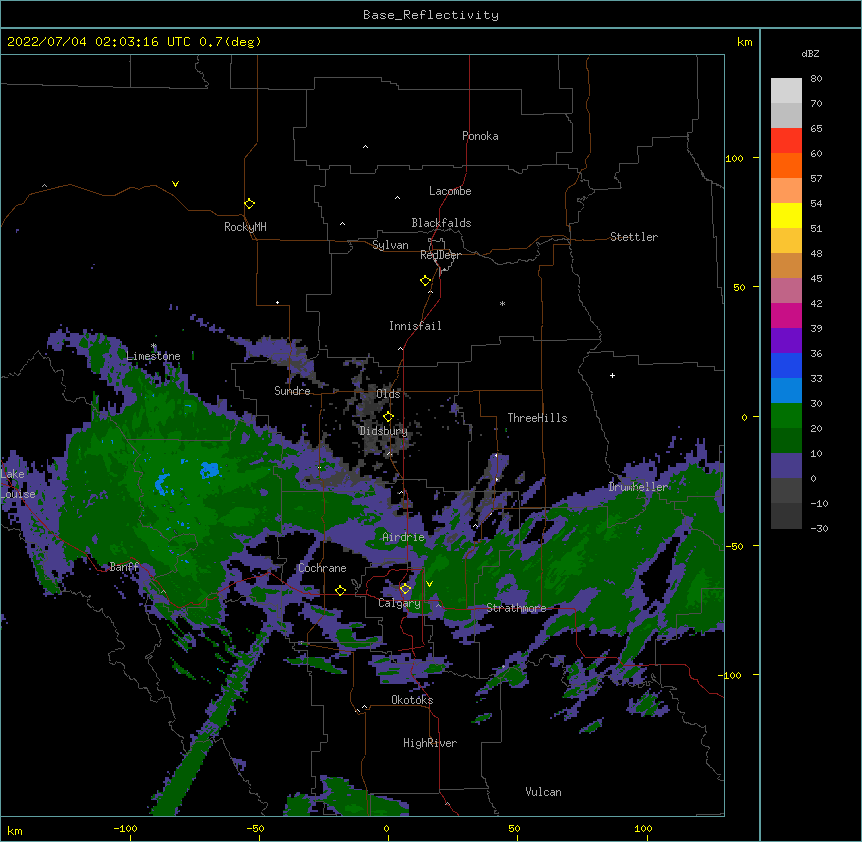The height and width of the screenshot is (842, 862).
Task: Click the Olds town label
Action: click(x=388, y=394)
